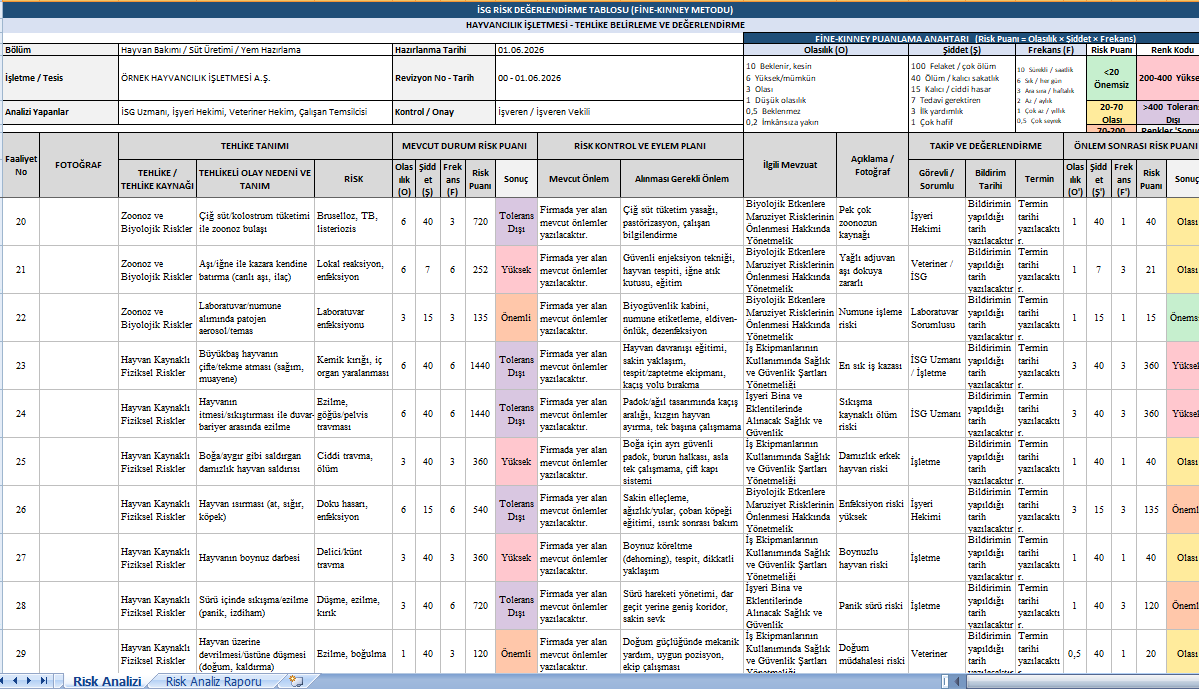Click the pink 'Yüksek' Sonuç cell in row 21

click(x=516, y=270)
